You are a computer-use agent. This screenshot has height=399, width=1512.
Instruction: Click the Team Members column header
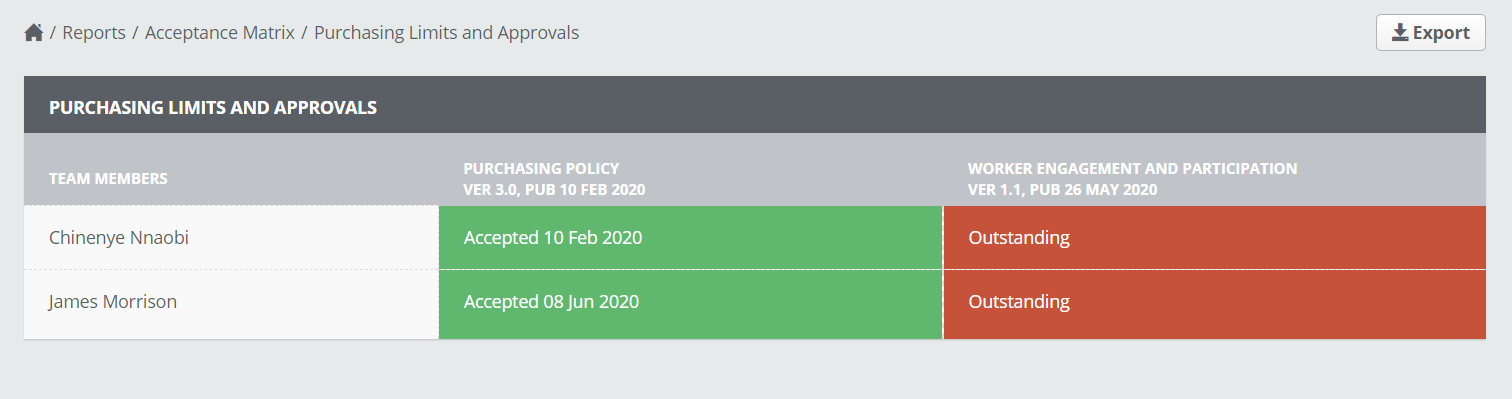[108, 179]
